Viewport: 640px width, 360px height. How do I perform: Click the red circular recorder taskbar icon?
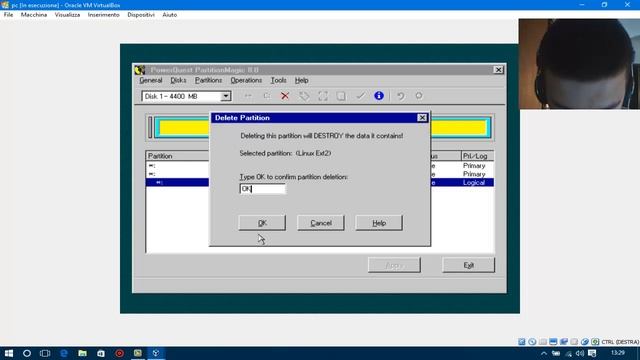119,353
